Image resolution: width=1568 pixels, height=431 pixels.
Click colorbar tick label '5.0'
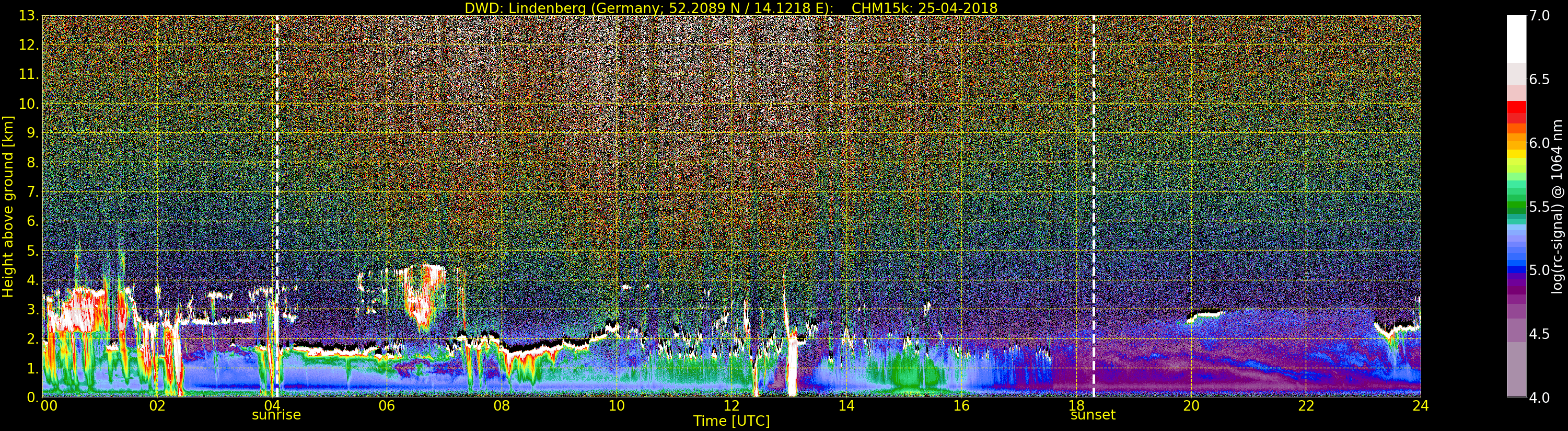click(x=1539, y=270)
